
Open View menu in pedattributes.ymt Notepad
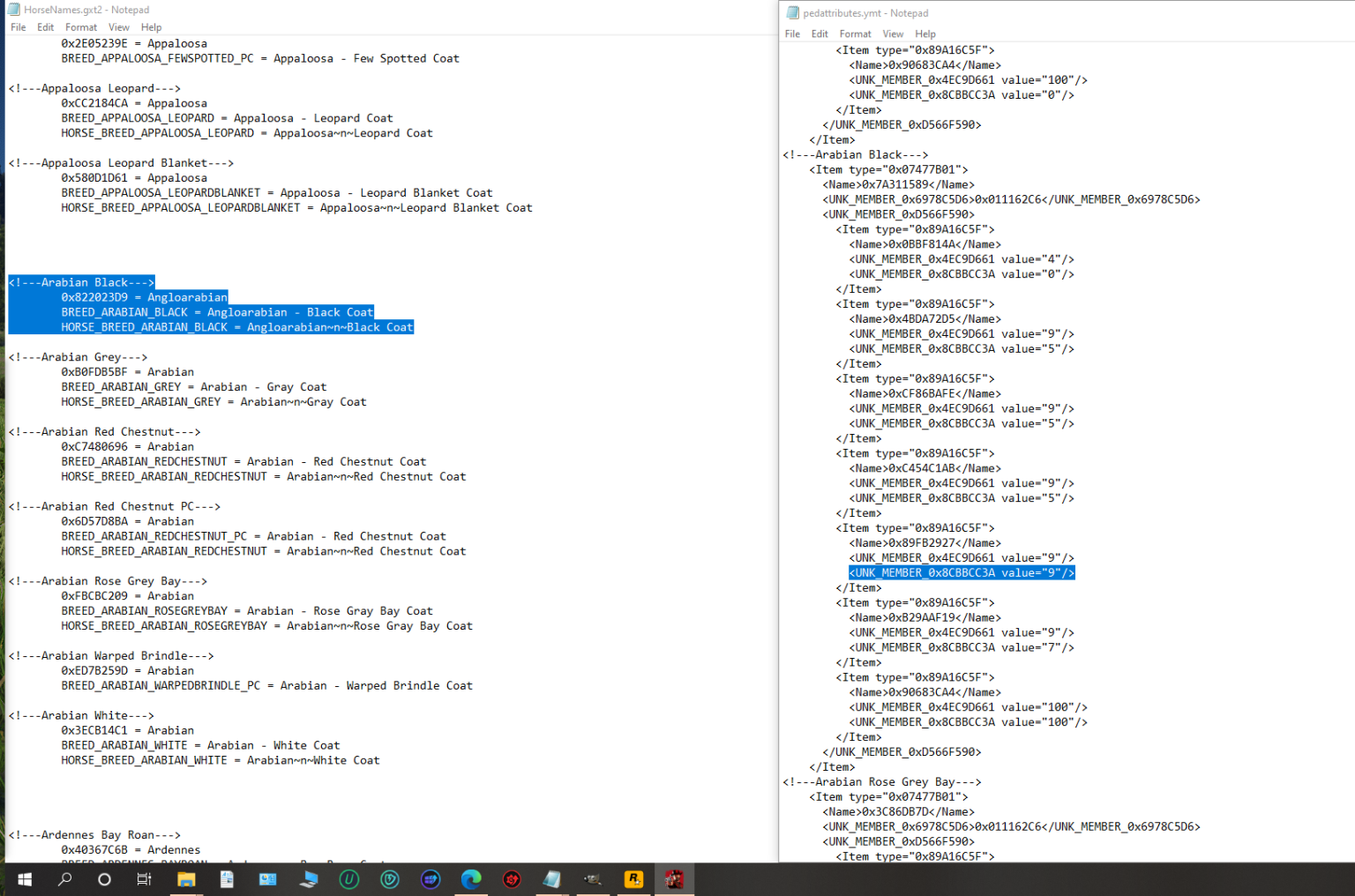[x=893, y=34]
